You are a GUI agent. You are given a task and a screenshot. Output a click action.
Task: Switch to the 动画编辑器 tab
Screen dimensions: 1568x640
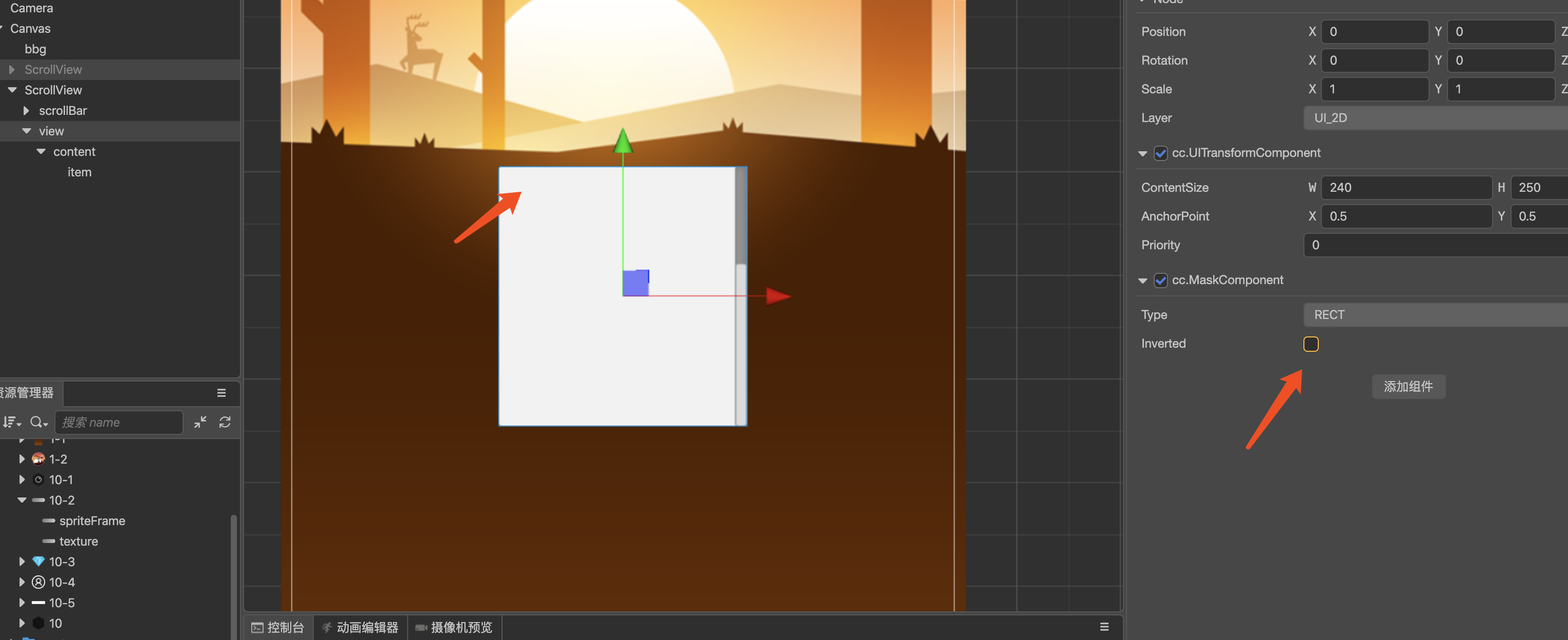[360, 627]
